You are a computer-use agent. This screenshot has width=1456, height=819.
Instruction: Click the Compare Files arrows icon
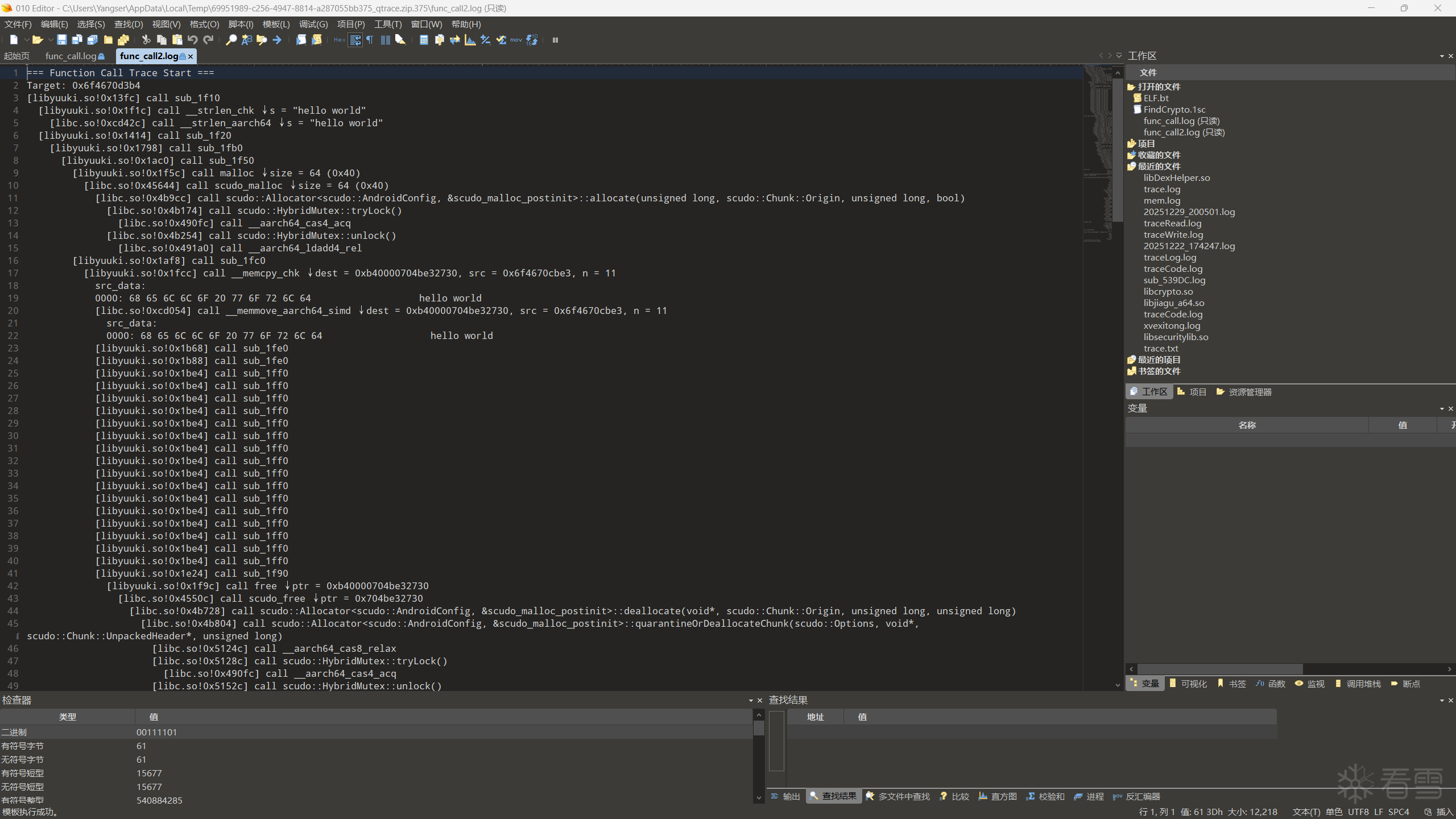pyautogui.click(x=454, y=40)
